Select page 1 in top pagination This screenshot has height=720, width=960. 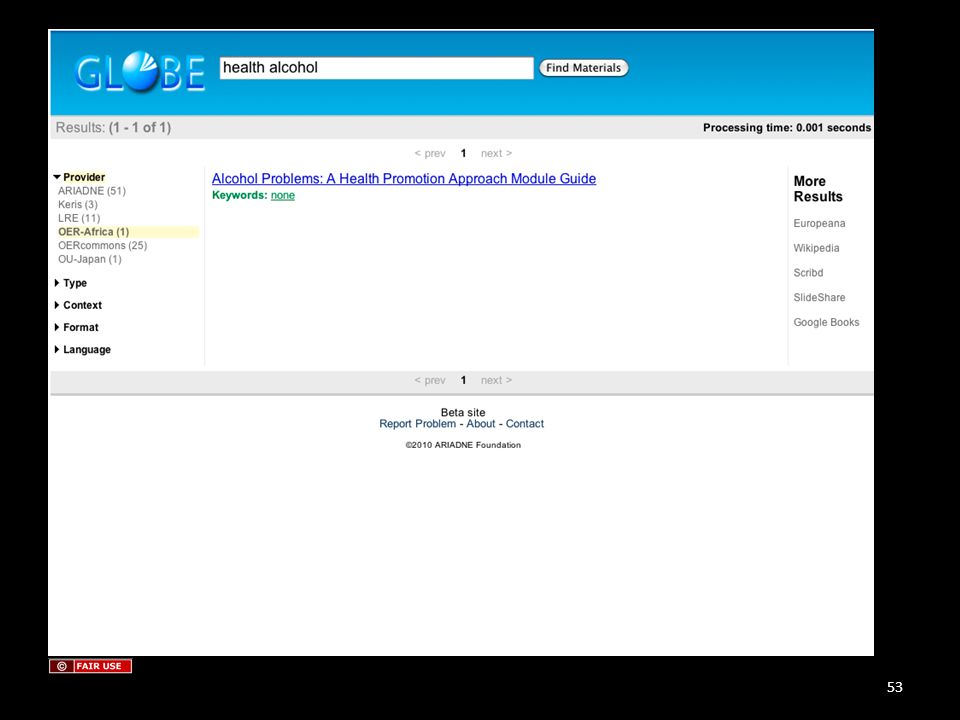pos(463,153)
